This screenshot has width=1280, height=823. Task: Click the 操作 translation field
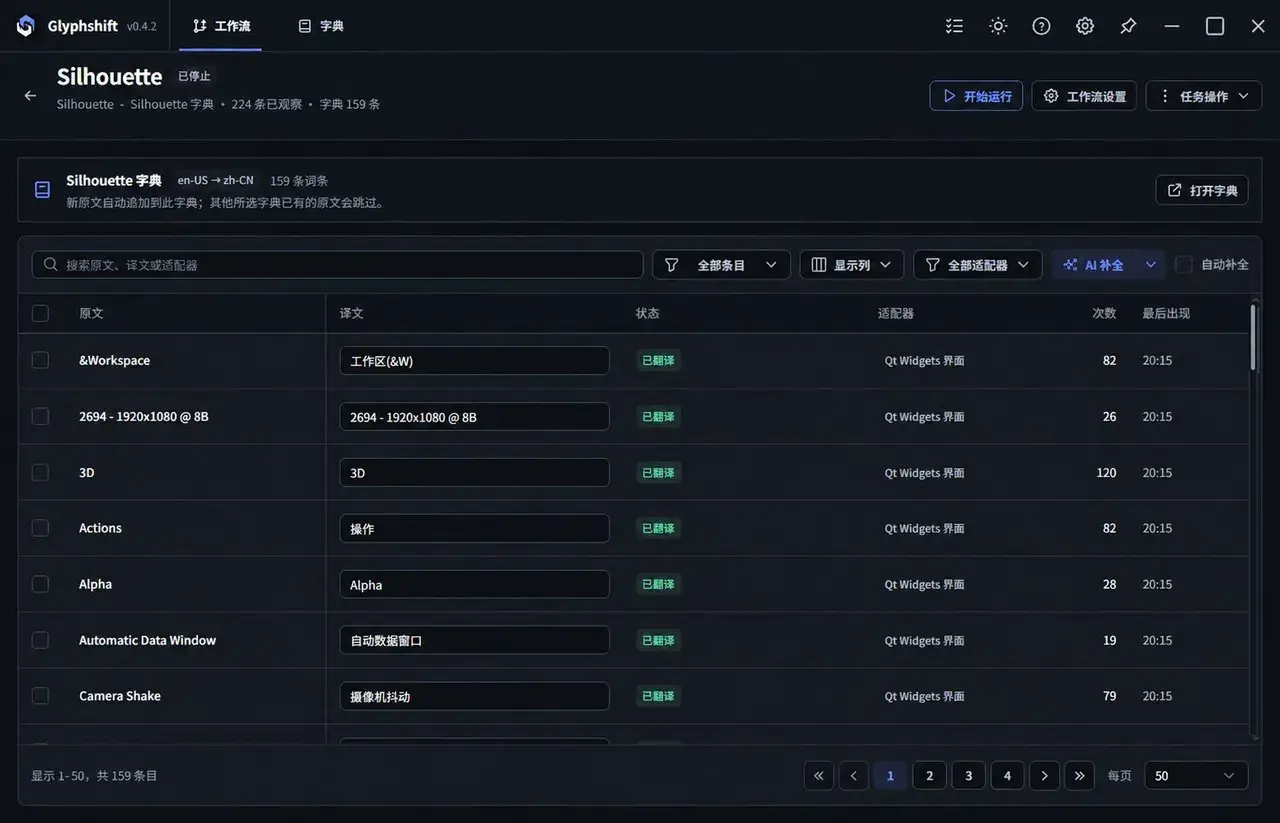474,528
